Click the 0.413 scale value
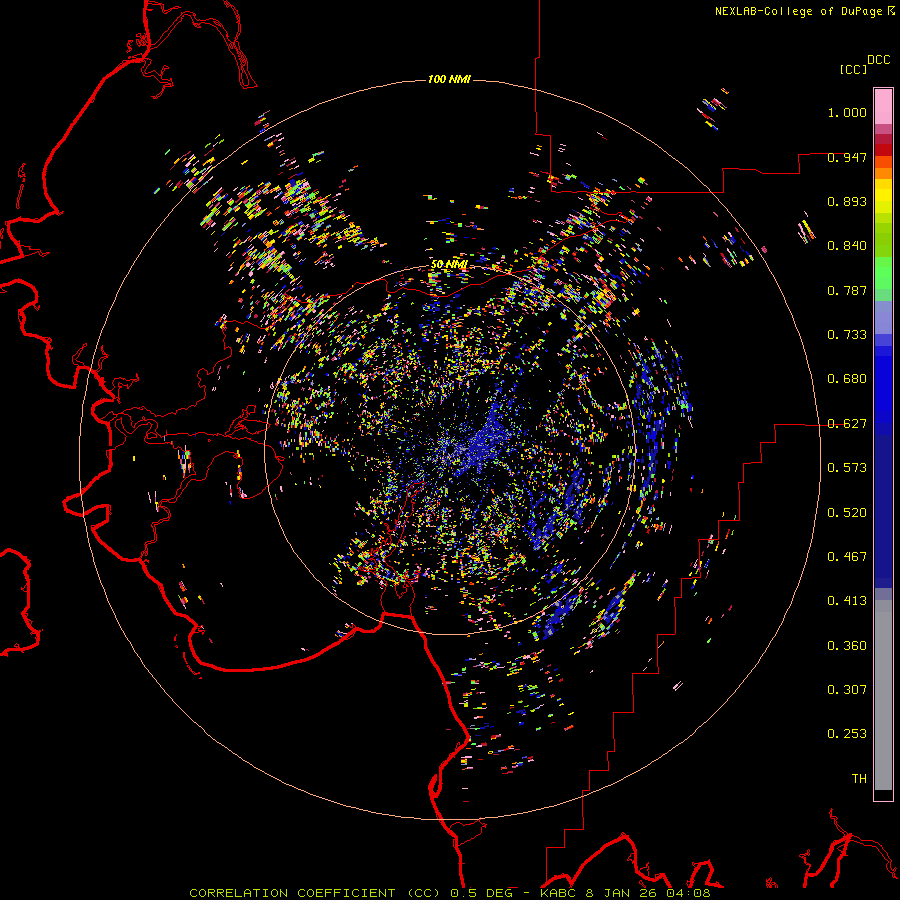The image size is (900, 900). pos(847,601)
